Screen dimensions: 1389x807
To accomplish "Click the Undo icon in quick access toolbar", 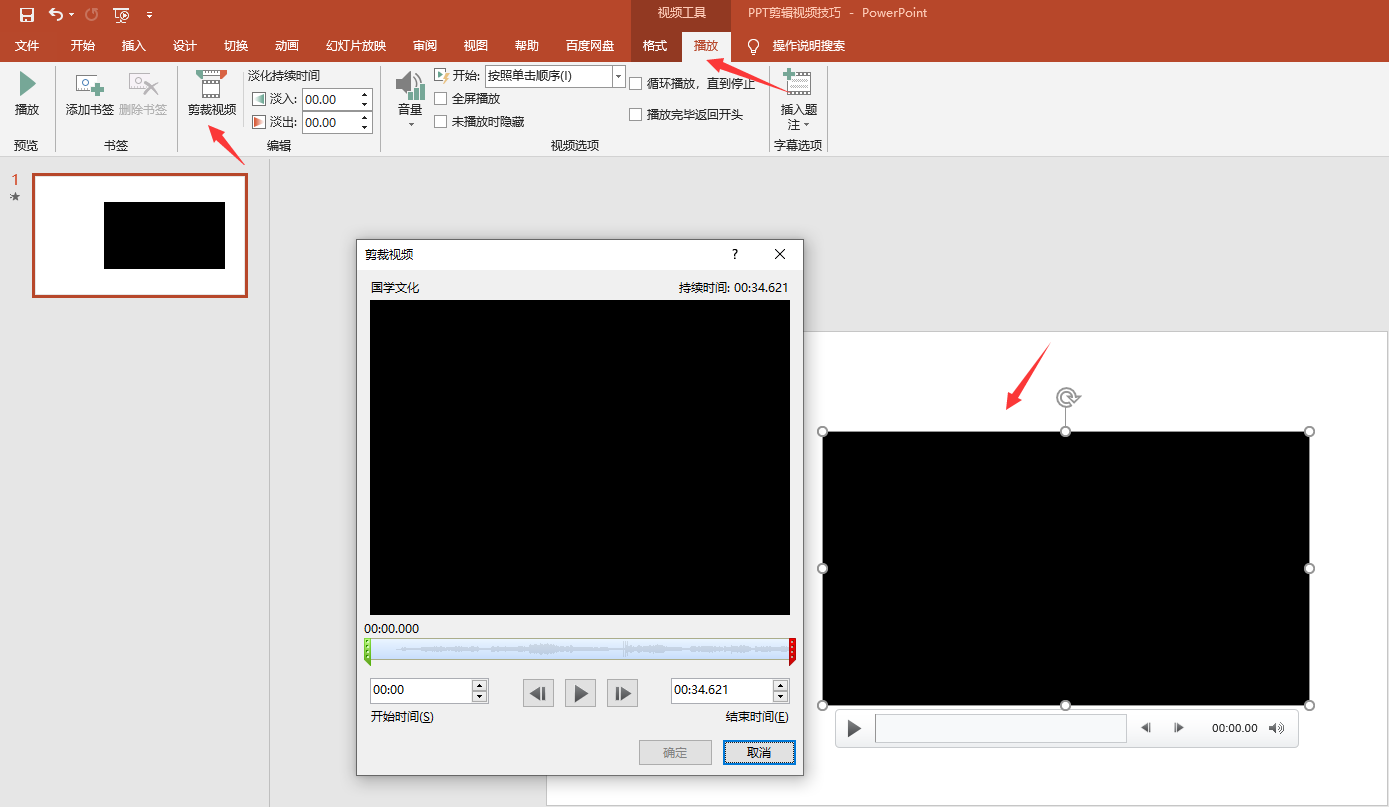I will [x=56, y=14].
